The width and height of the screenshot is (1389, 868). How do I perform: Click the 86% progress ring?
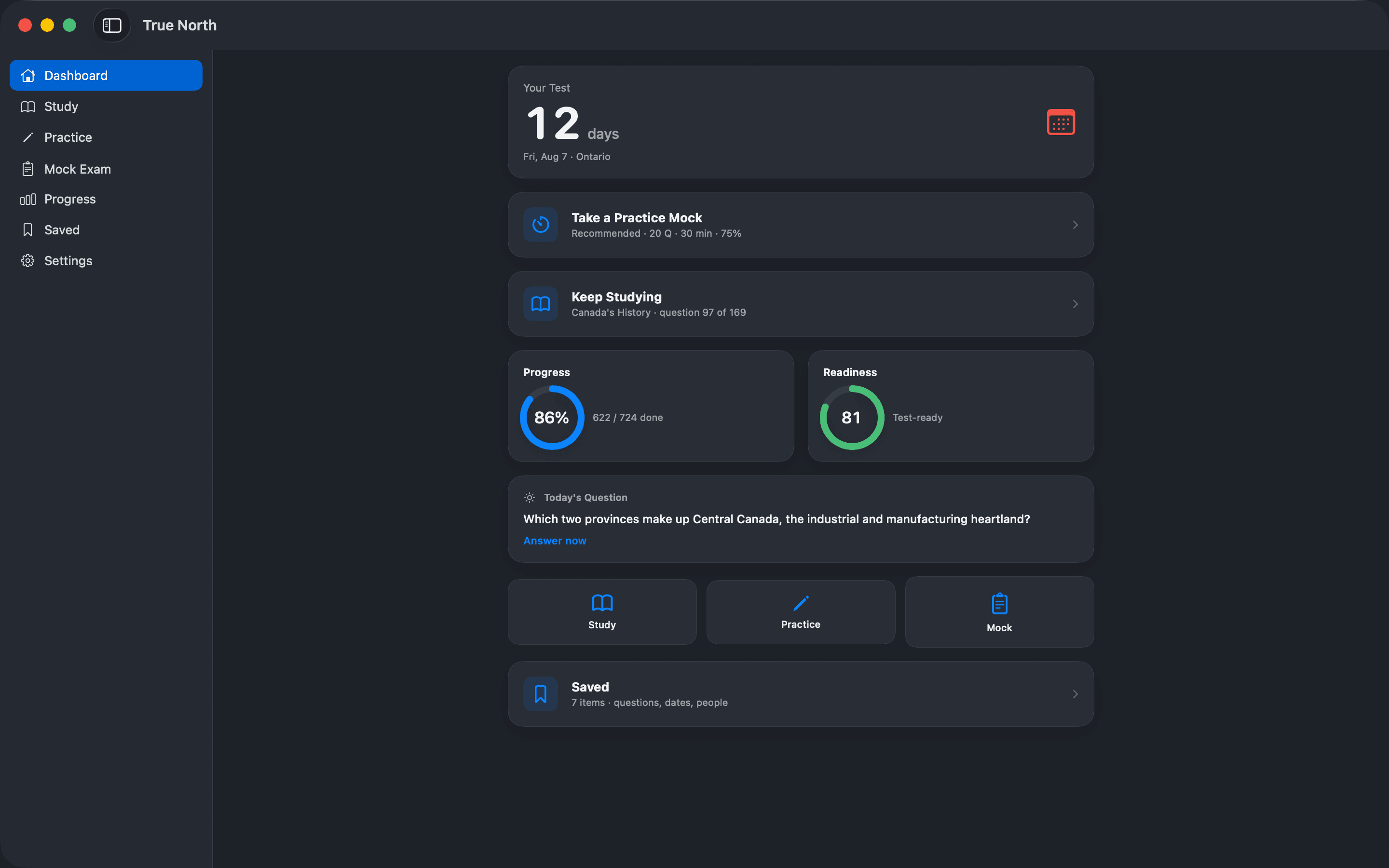[x=552, y=417]
